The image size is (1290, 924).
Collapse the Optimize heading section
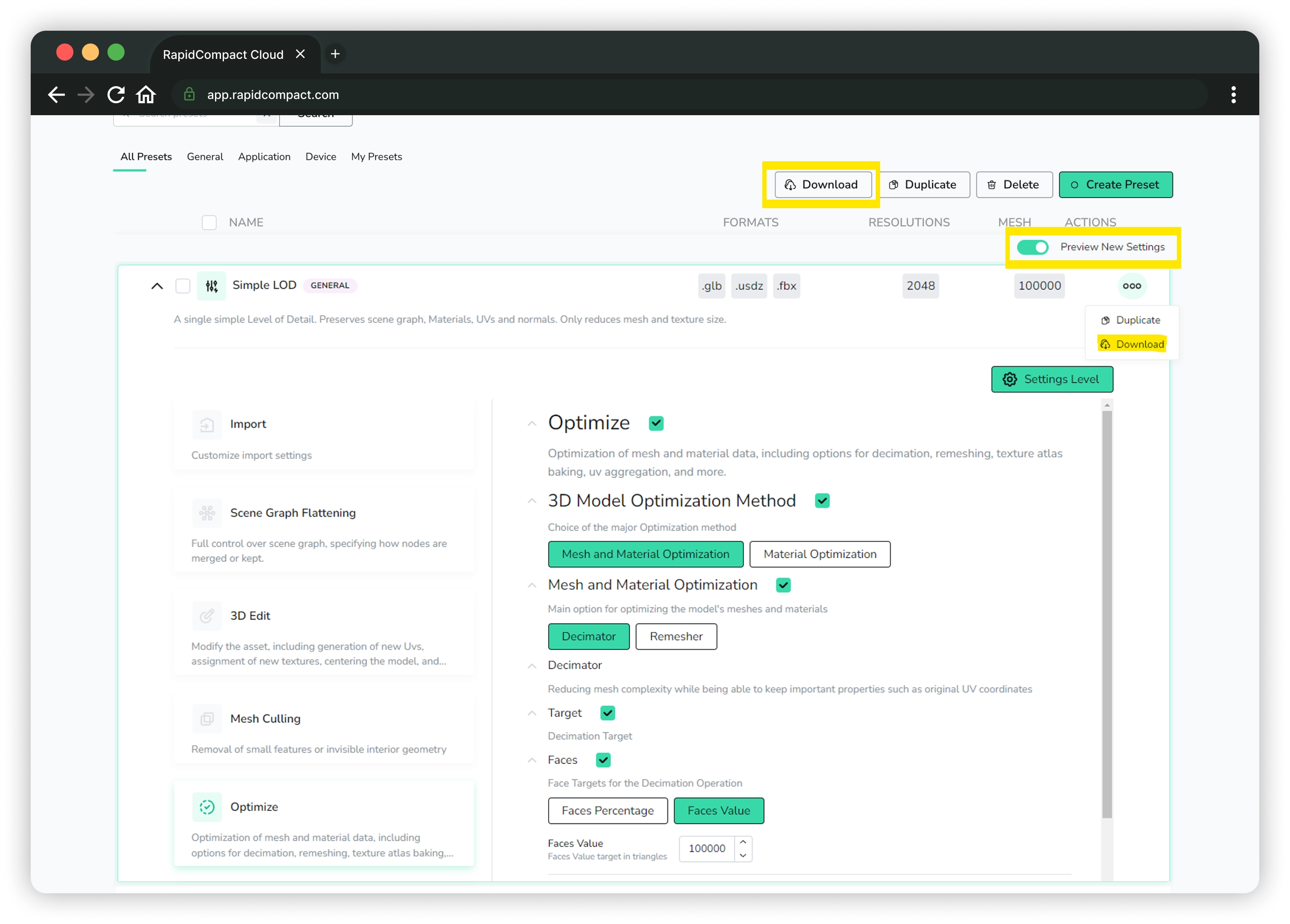531,424
